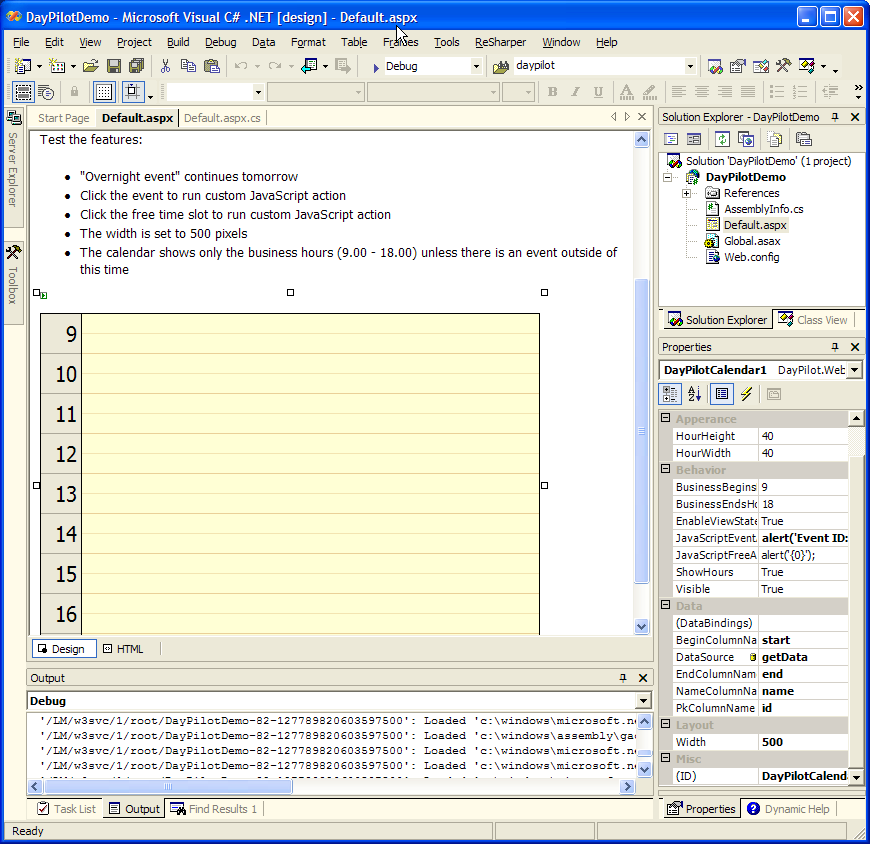
Task: Open the Build menu
Action: pyautogui.click(x=178, y=42)
